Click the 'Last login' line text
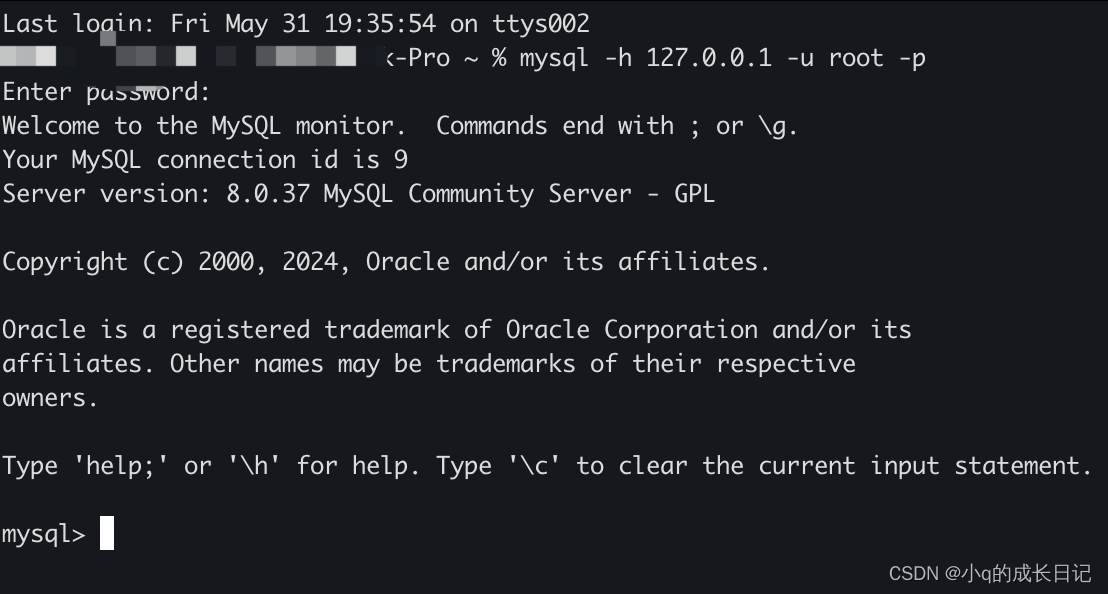This screenshot has width=1108, height=594. (x=296, y=24)
